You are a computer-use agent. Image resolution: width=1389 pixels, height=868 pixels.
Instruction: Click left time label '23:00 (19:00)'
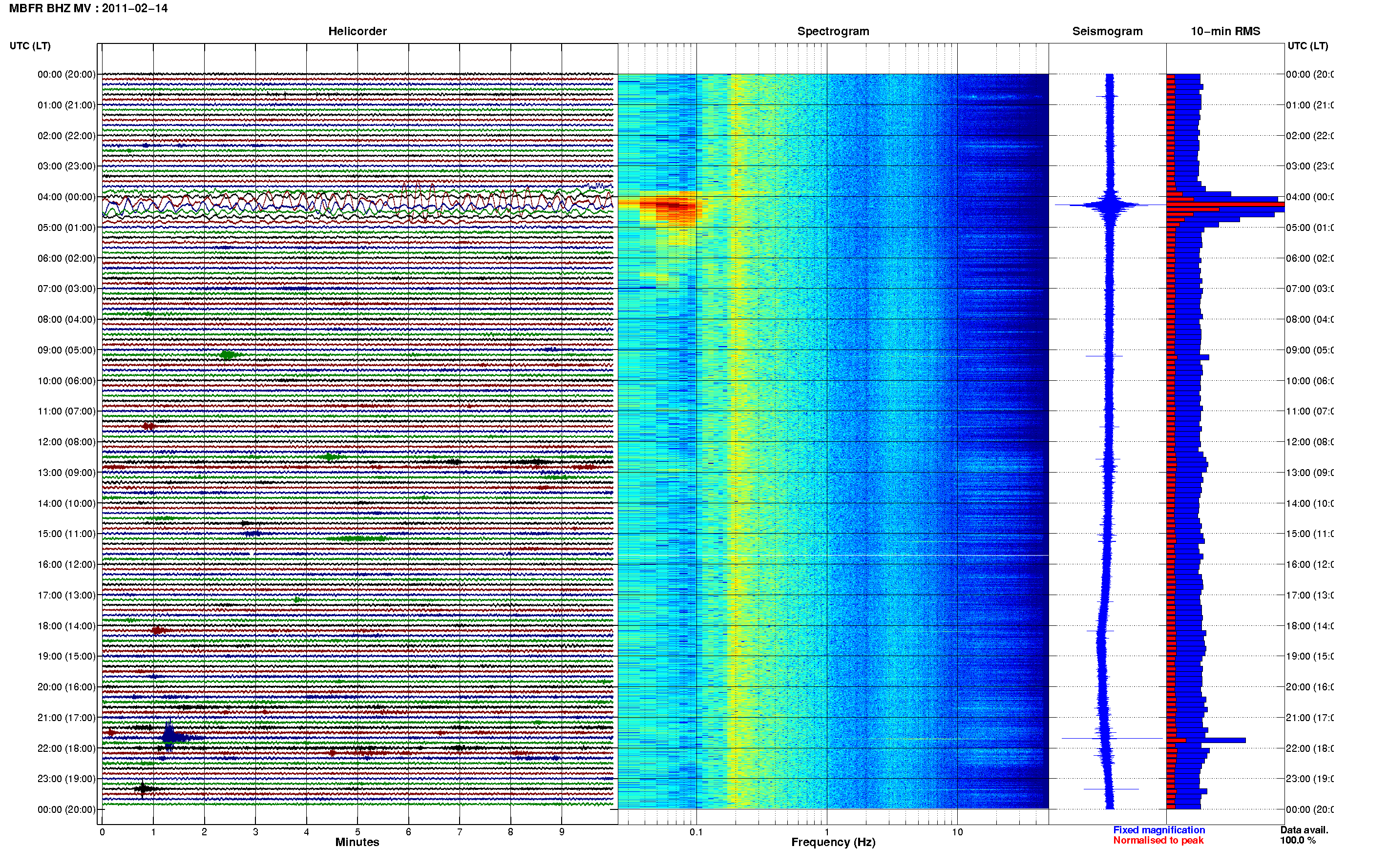point(66,779)
